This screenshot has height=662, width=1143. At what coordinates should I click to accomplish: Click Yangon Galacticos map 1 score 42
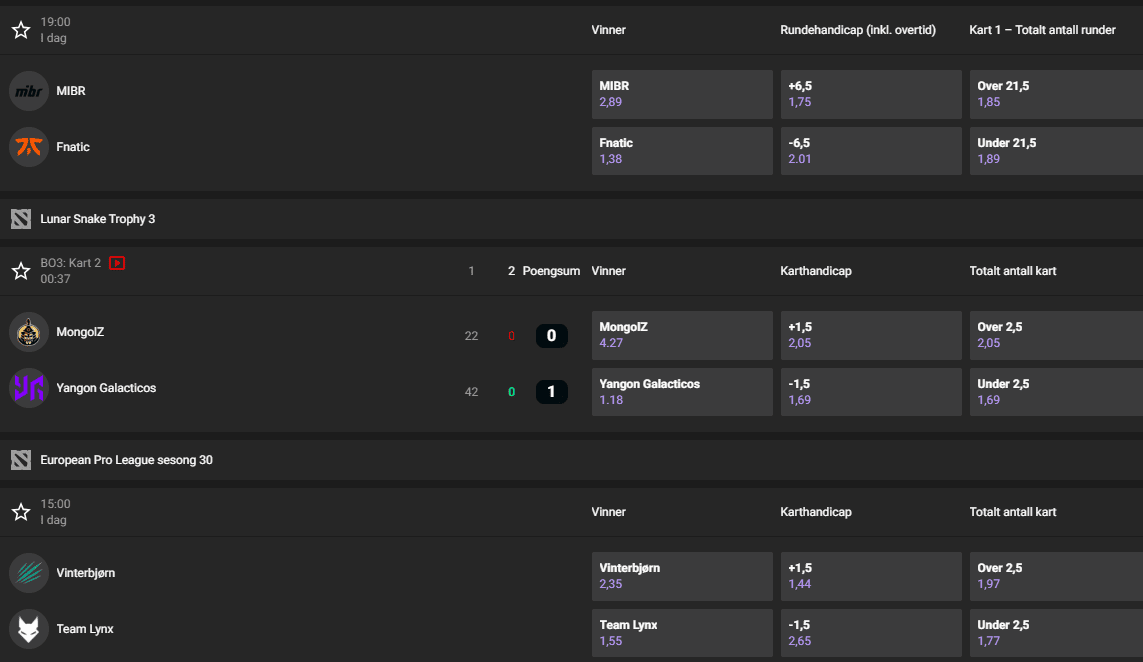click(x=472, y=392)
